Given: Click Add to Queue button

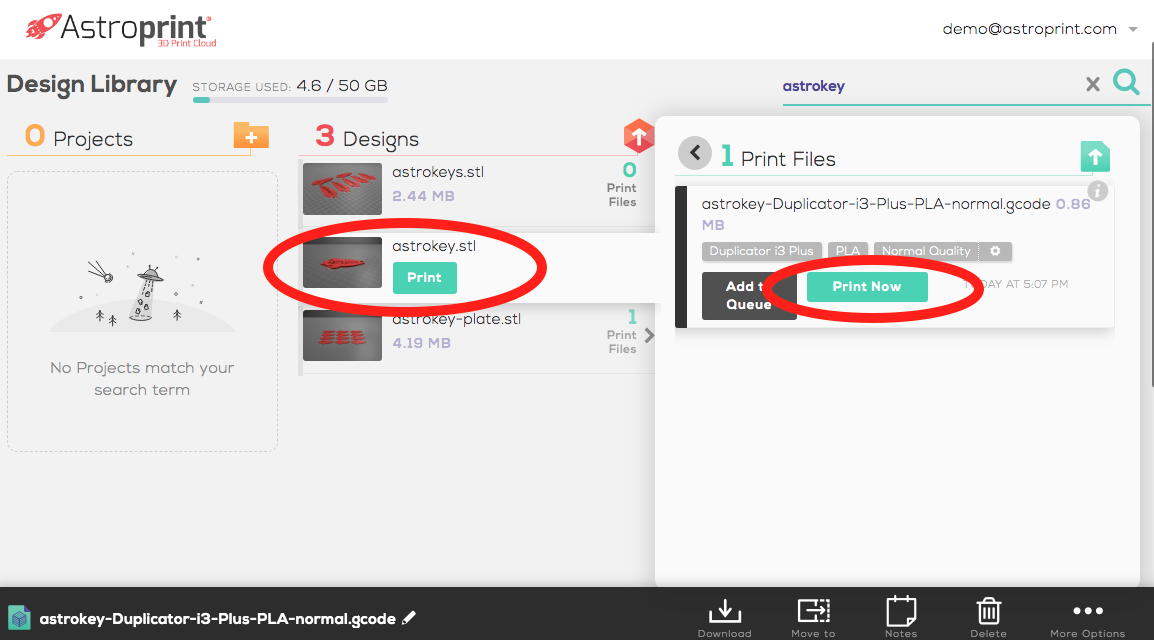Looking at the screenshot, I should (749, 296).
